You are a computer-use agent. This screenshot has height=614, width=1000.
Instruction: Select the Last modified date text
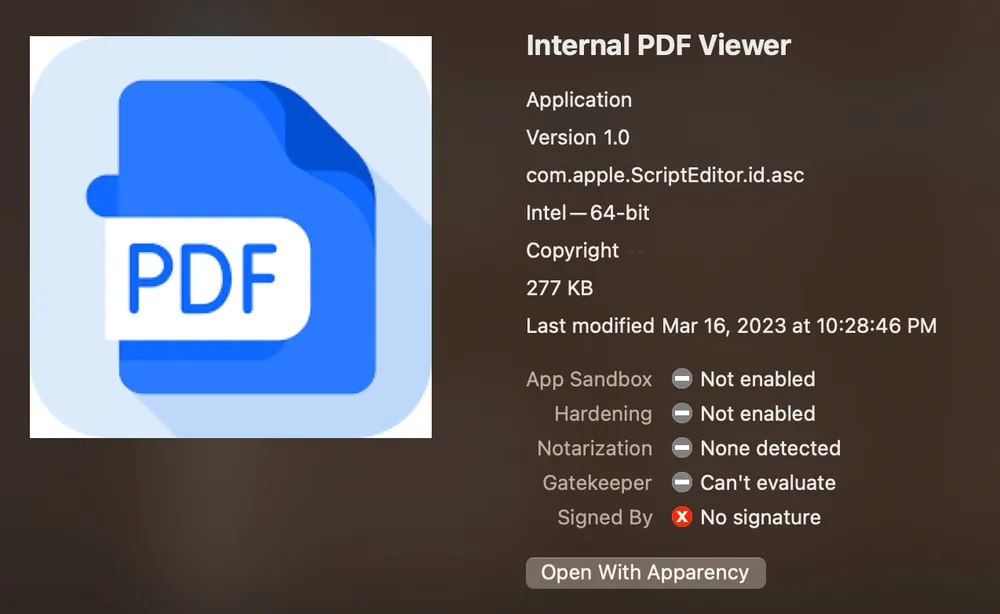731,326
